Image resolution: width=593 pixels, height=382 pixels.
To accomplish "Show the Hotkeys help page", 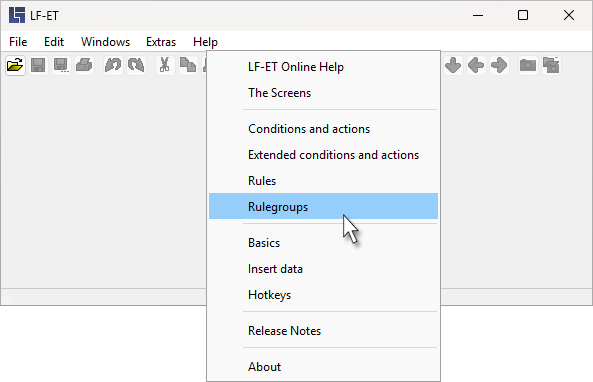I will 323,295.
